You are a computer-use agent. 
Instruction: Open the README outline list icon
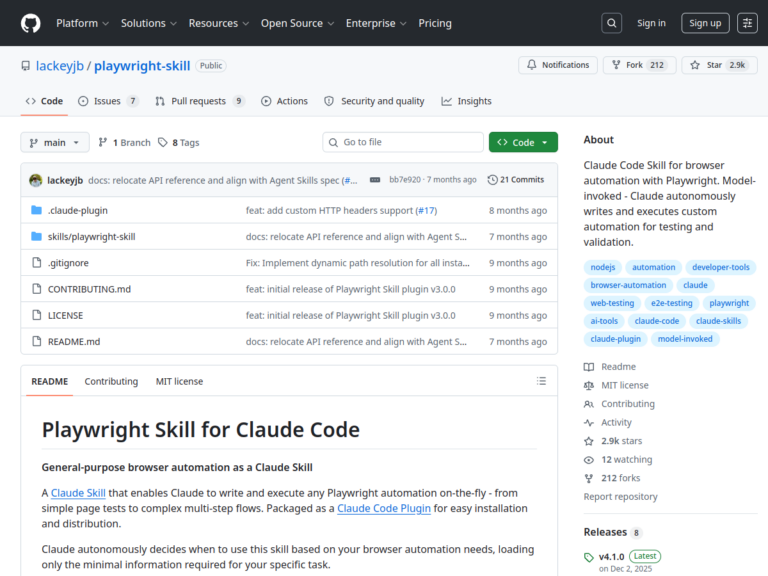[541, 381]
